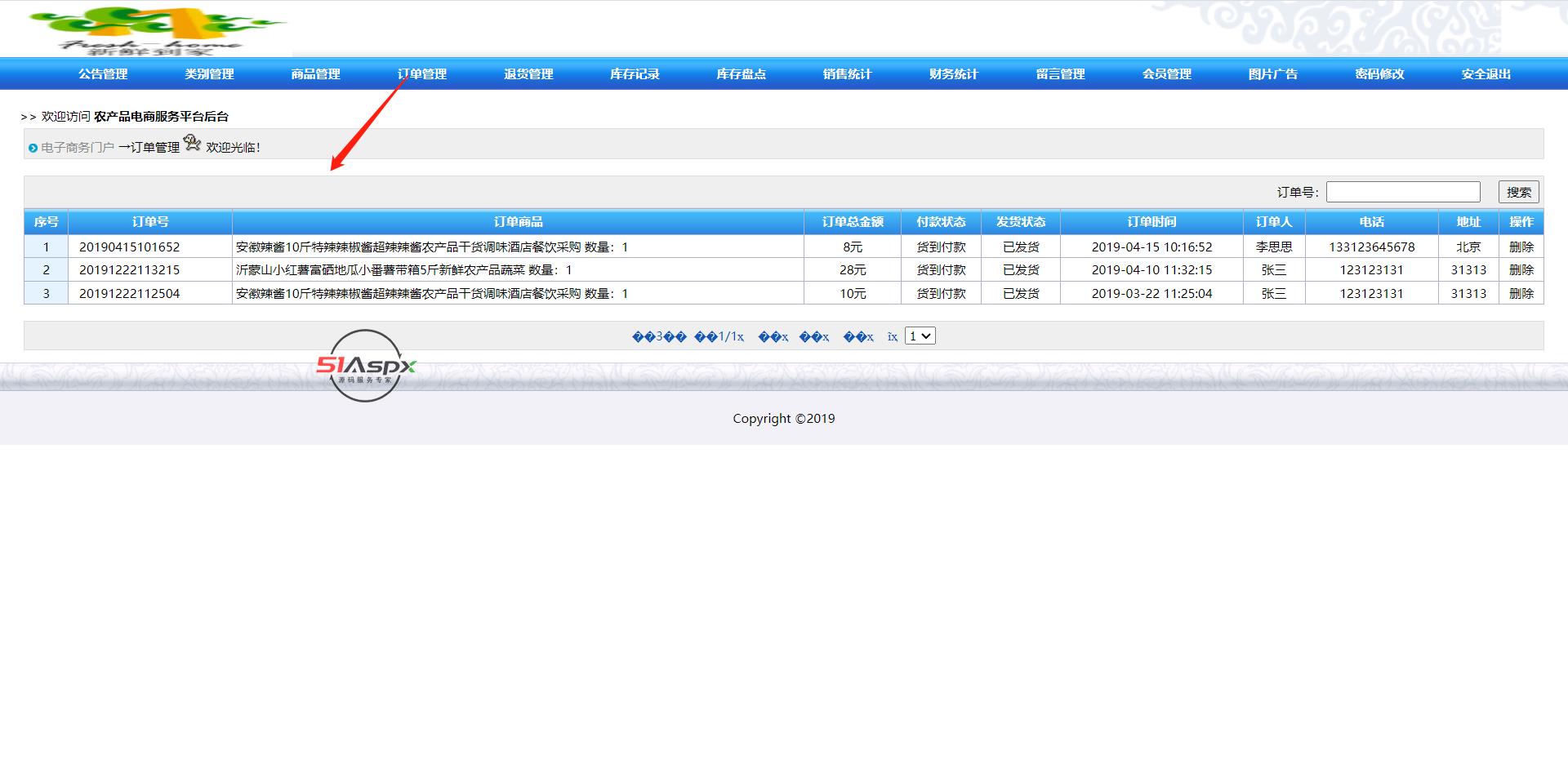Open the 类别管理 menu

[209, 74]
